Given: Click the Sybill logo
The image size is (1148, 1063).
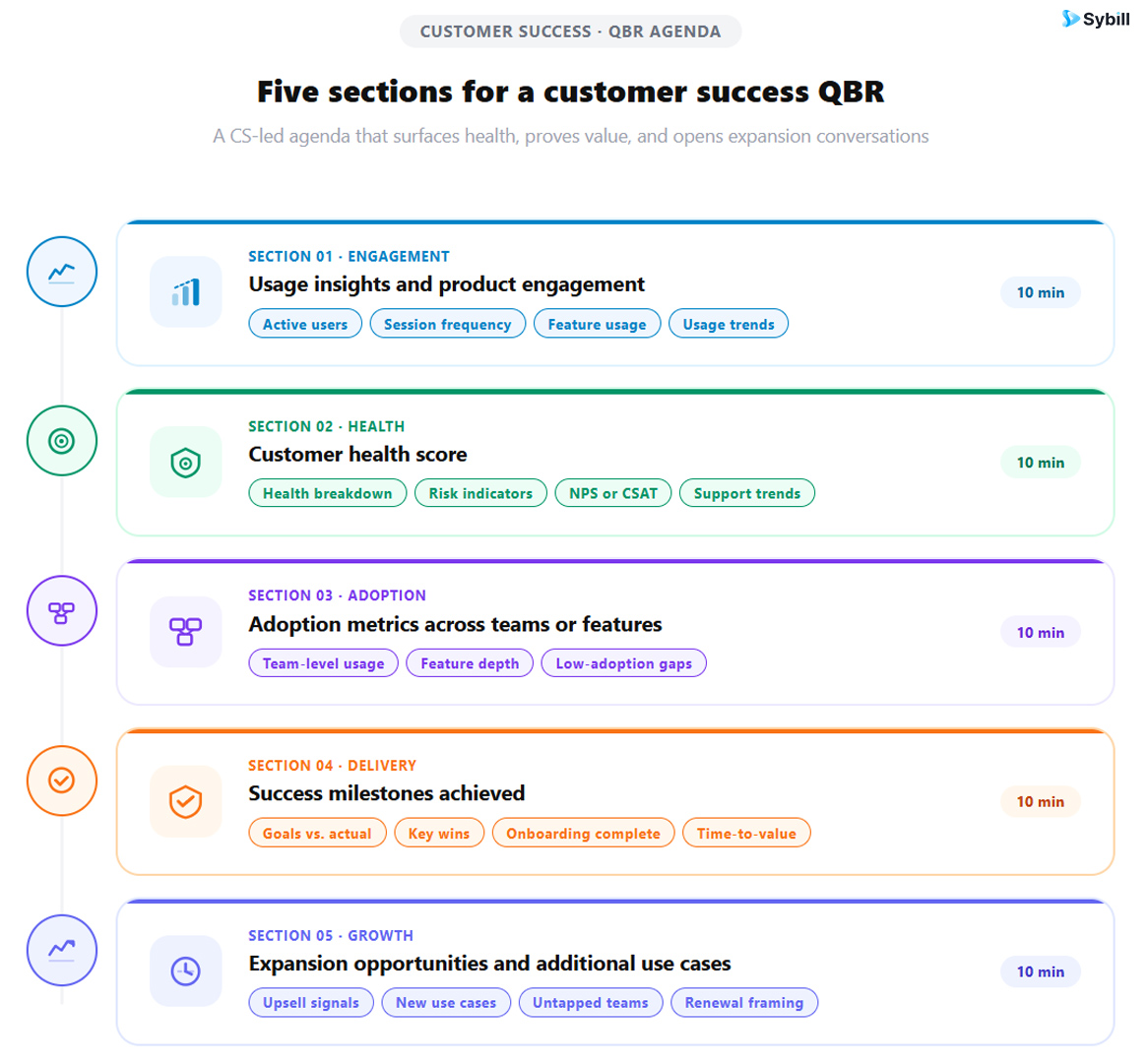Looking at the screenshot, I should click(x=1095, y=19).
